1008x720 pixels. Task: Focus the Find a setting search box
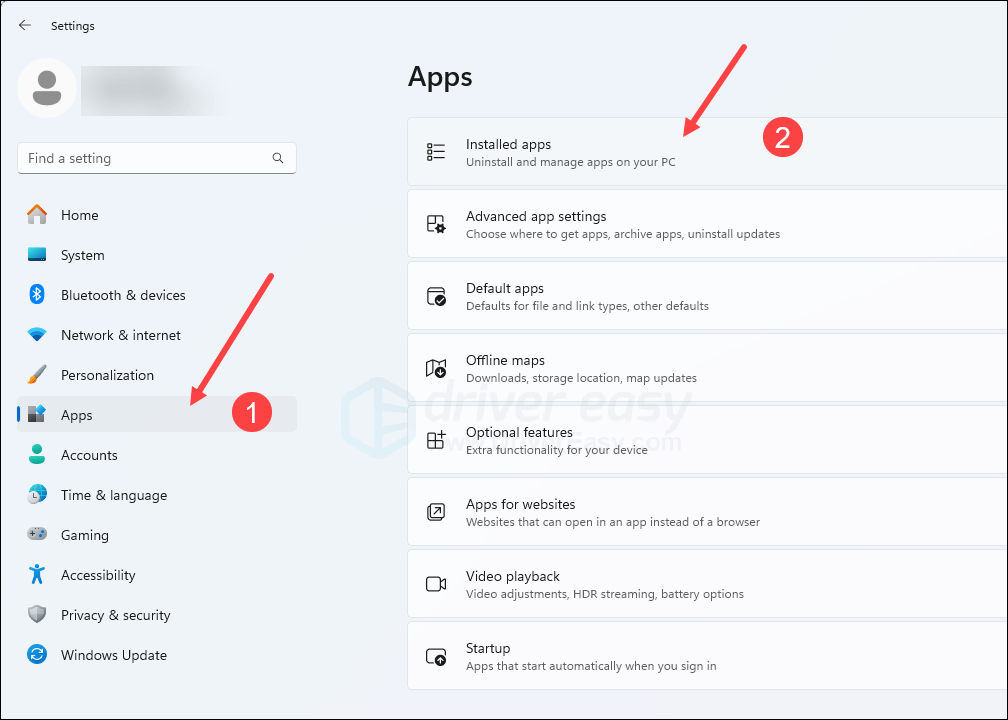click(145, 158)
